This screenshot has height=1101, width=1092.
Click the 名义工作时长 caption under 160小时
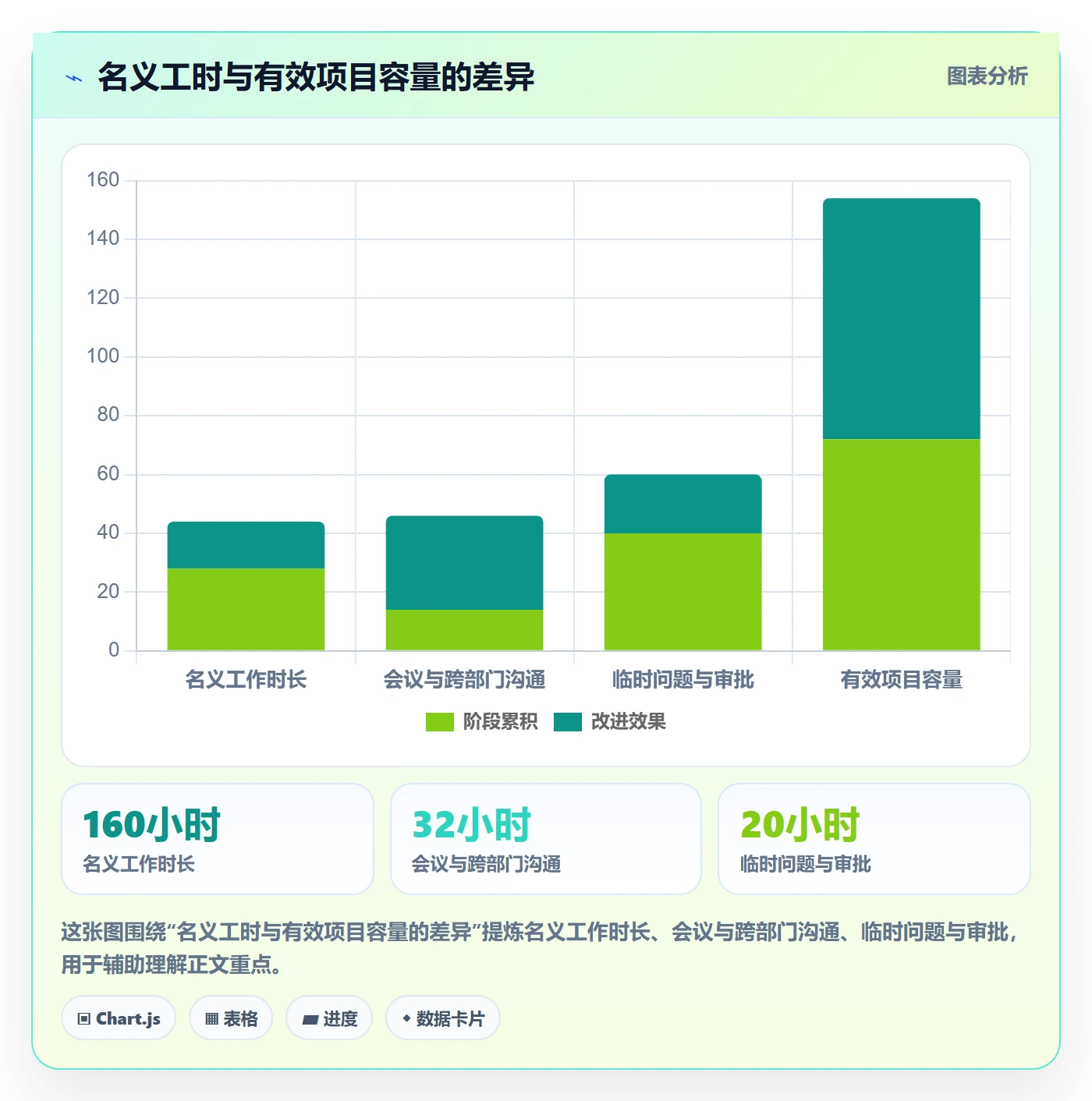coord(139,864)
